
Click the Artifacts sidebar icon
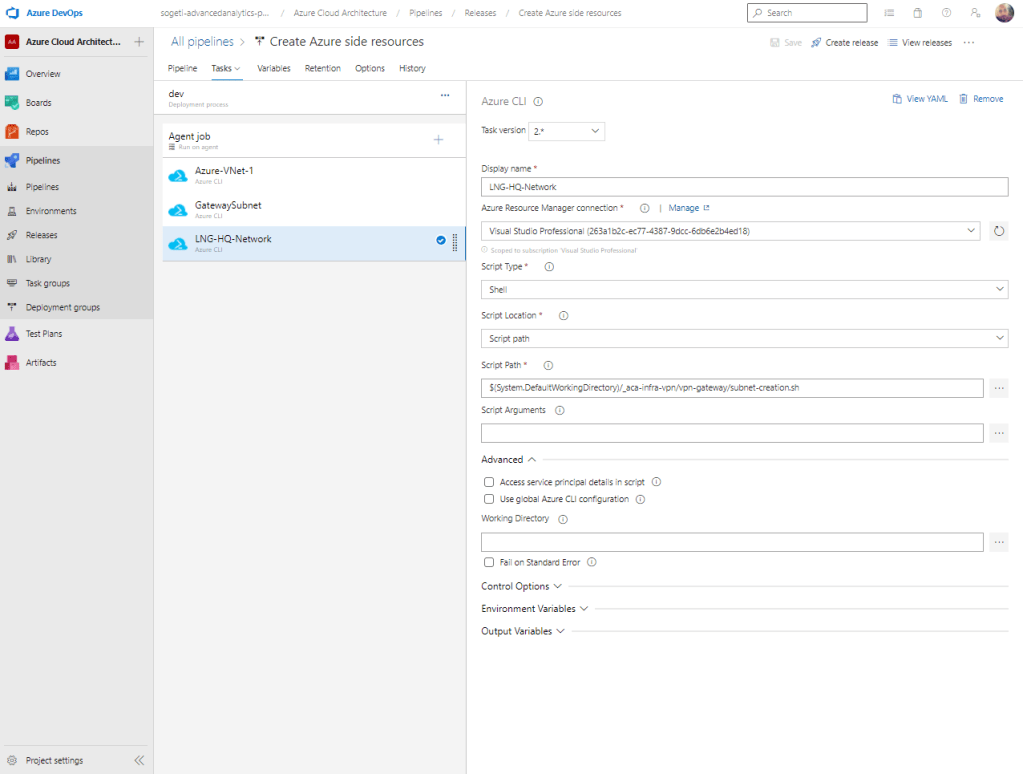click(12, 362)
